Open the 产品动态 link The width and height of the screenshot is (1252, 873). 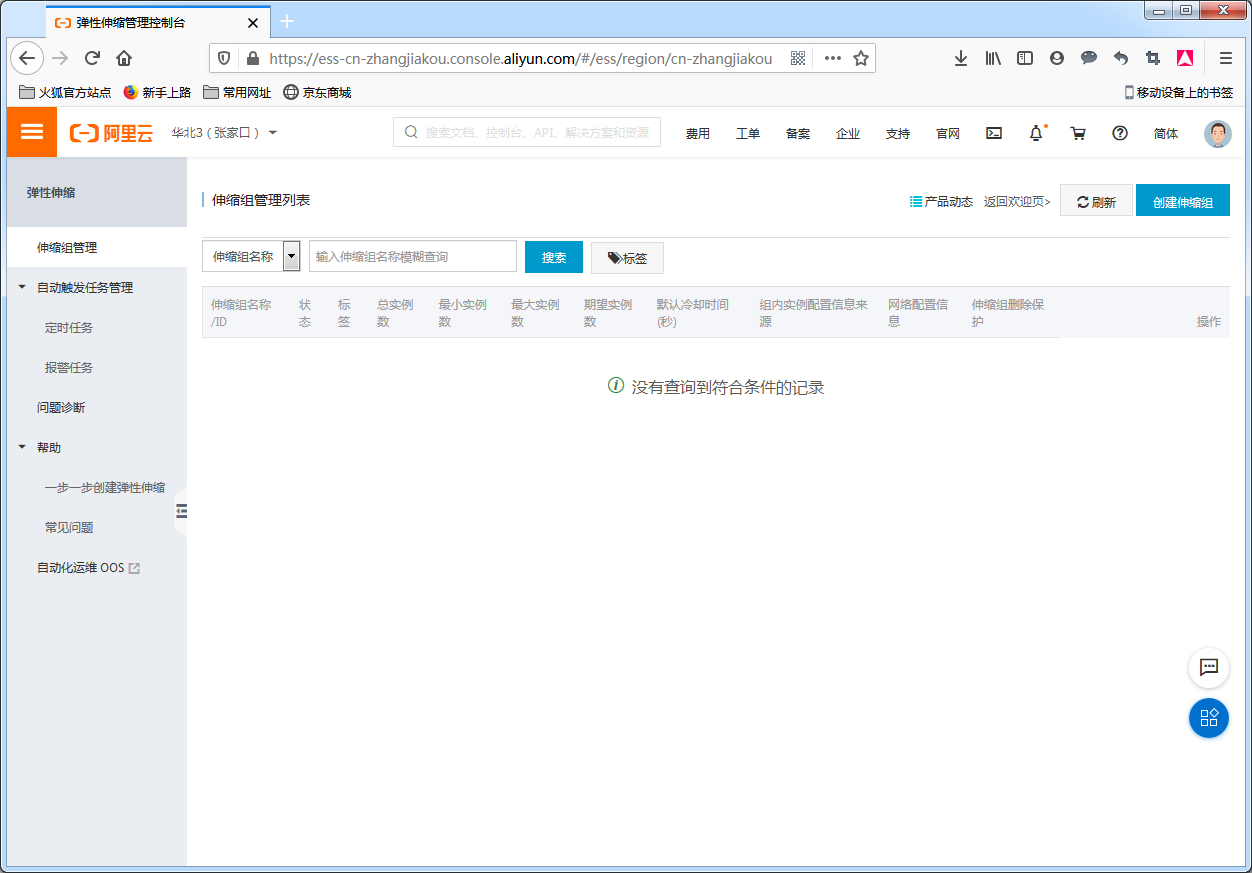941,201
